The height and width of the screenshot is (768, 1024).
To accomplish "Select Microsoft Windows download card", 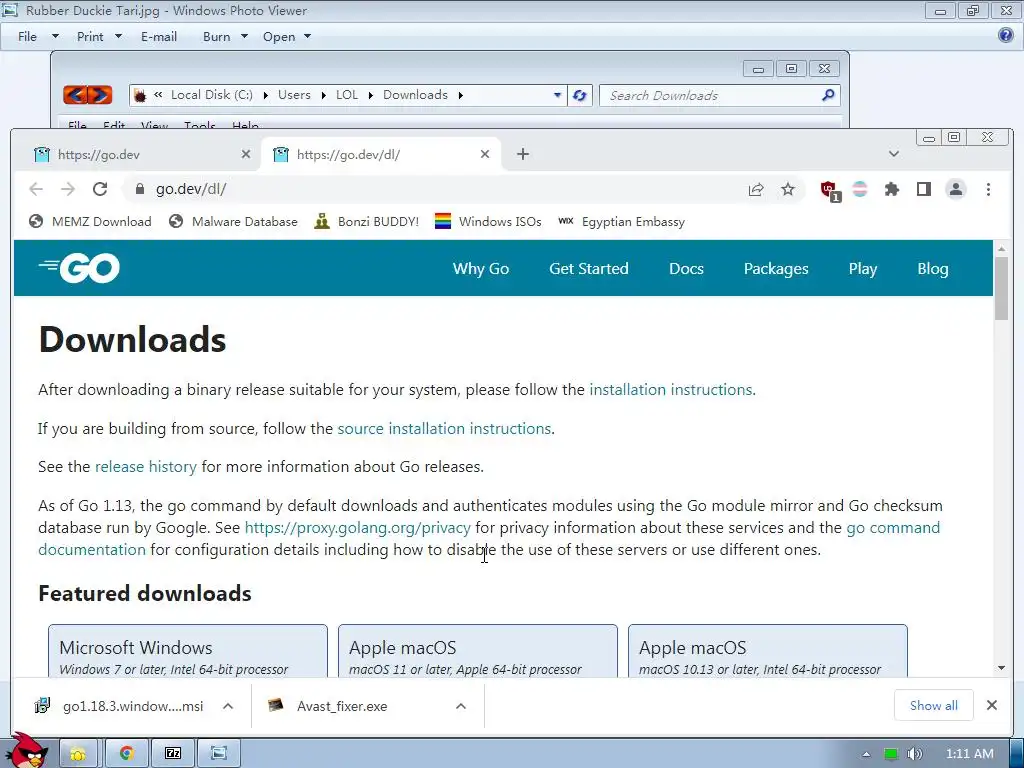I will pyautogui.click(x=188, y=651).
